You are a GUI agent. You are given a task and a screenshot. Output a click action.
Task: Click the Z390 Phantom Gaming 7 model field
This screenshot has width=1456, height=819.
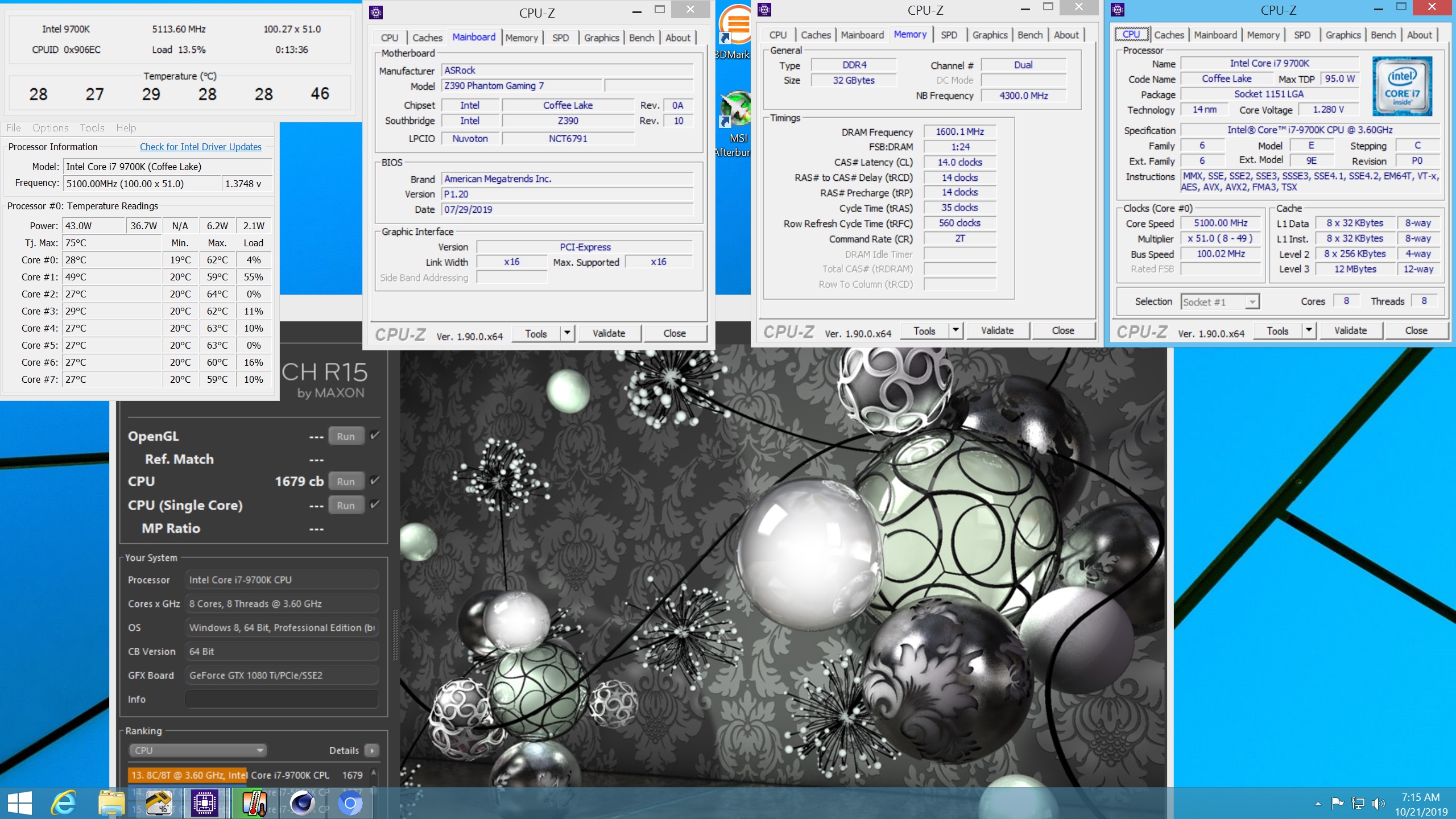522,85
